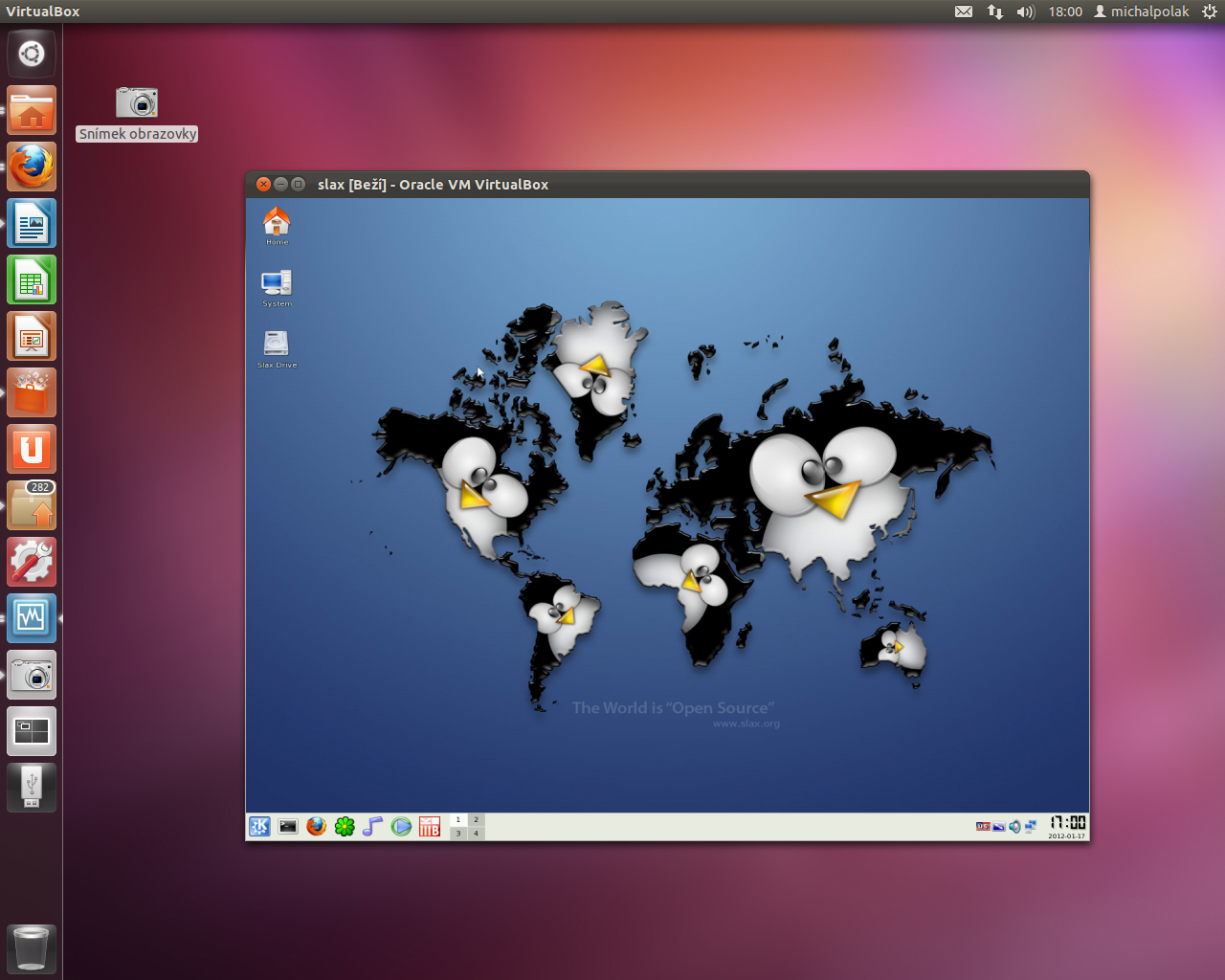Image resolution: width=1225 pixels, height=980 pixels.
Task: Open the network connections indicator menu
Action: pos(995,11)
